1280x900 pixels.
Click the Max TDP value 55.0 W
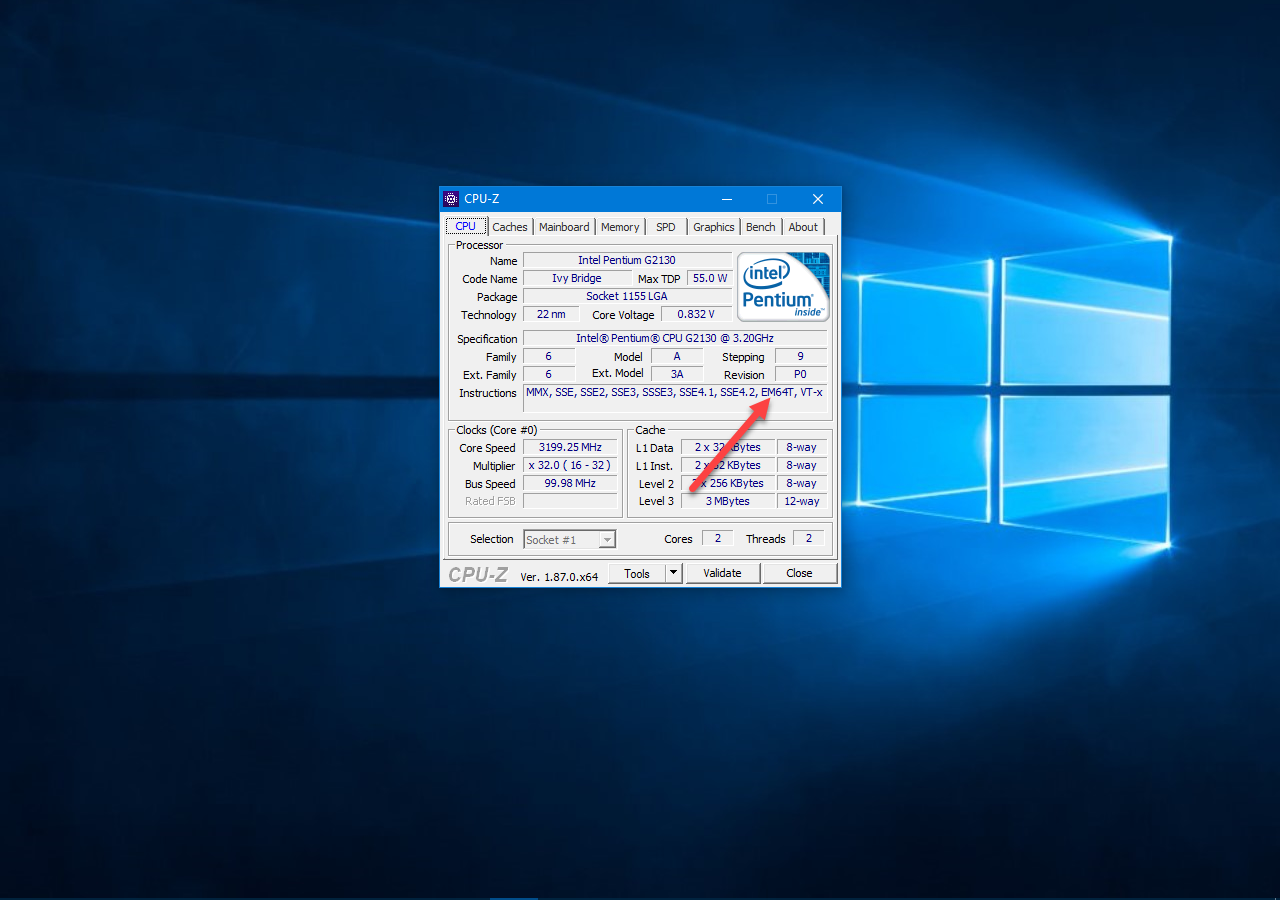pos(710,278)
